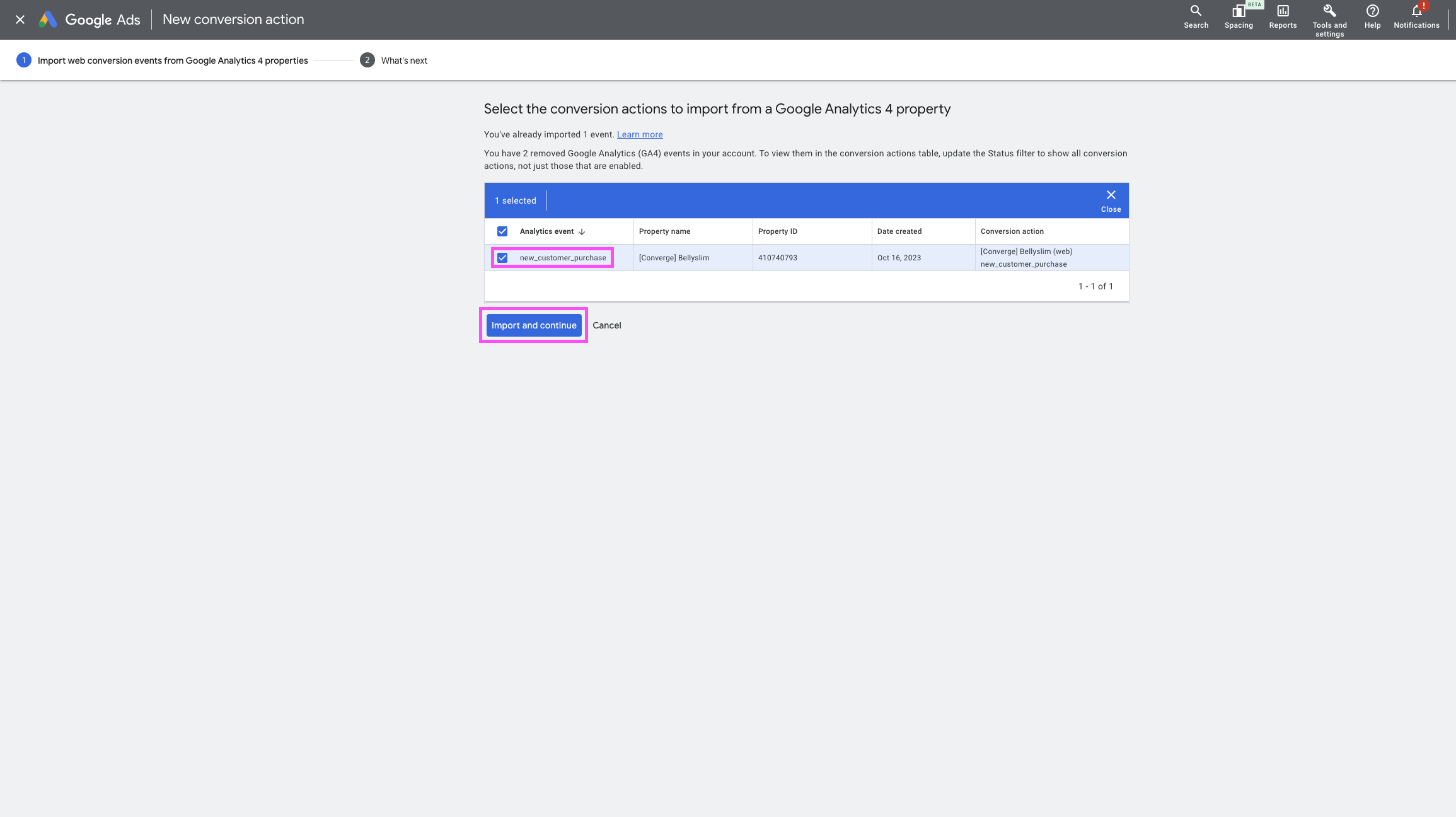Sort by Analytics event column arrow
The width and height of the screenshot is (1456, 817).
582,231
